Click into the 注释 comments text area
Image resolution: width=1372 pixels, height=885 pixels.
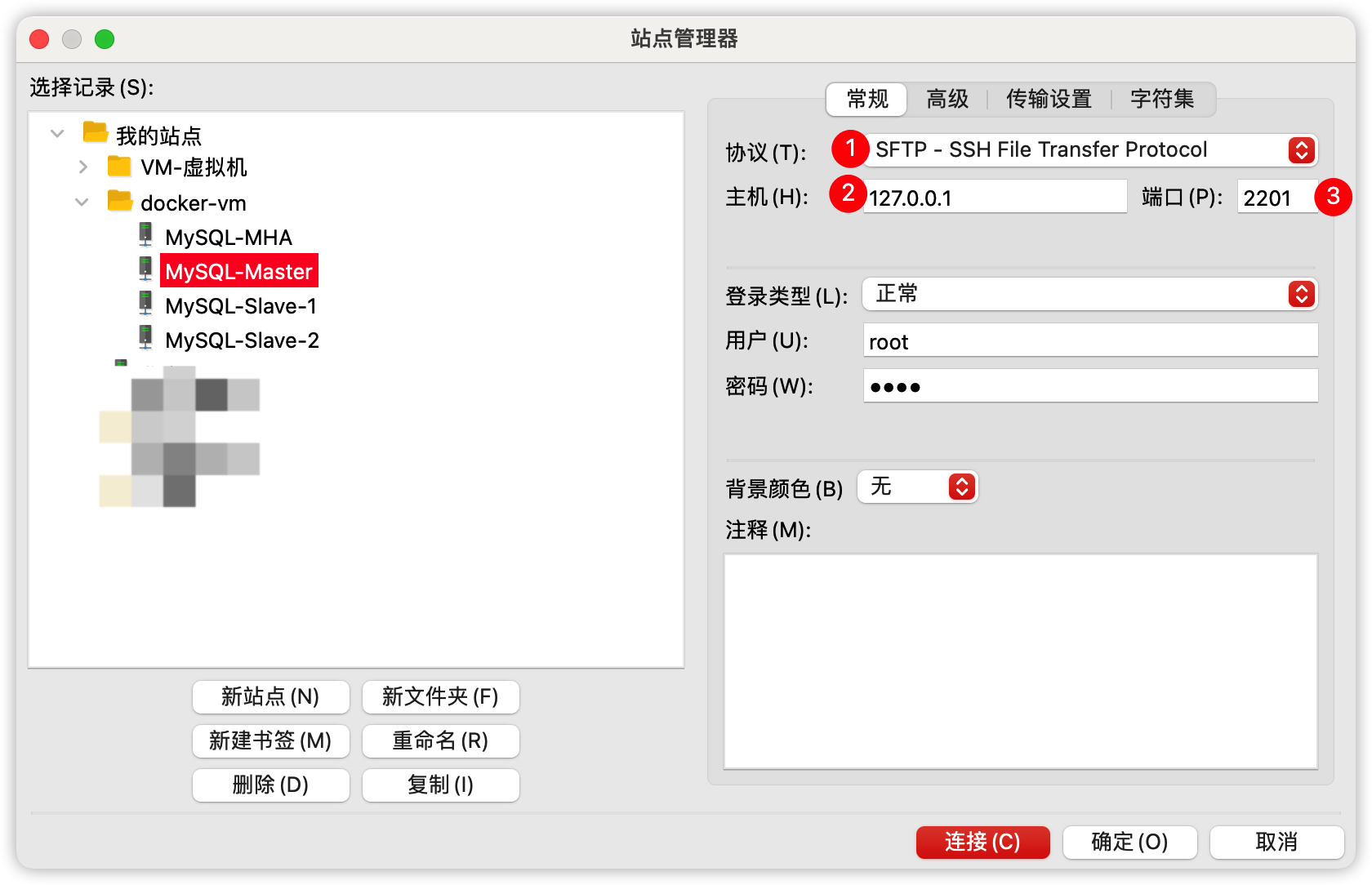[x=1020, y=661]
